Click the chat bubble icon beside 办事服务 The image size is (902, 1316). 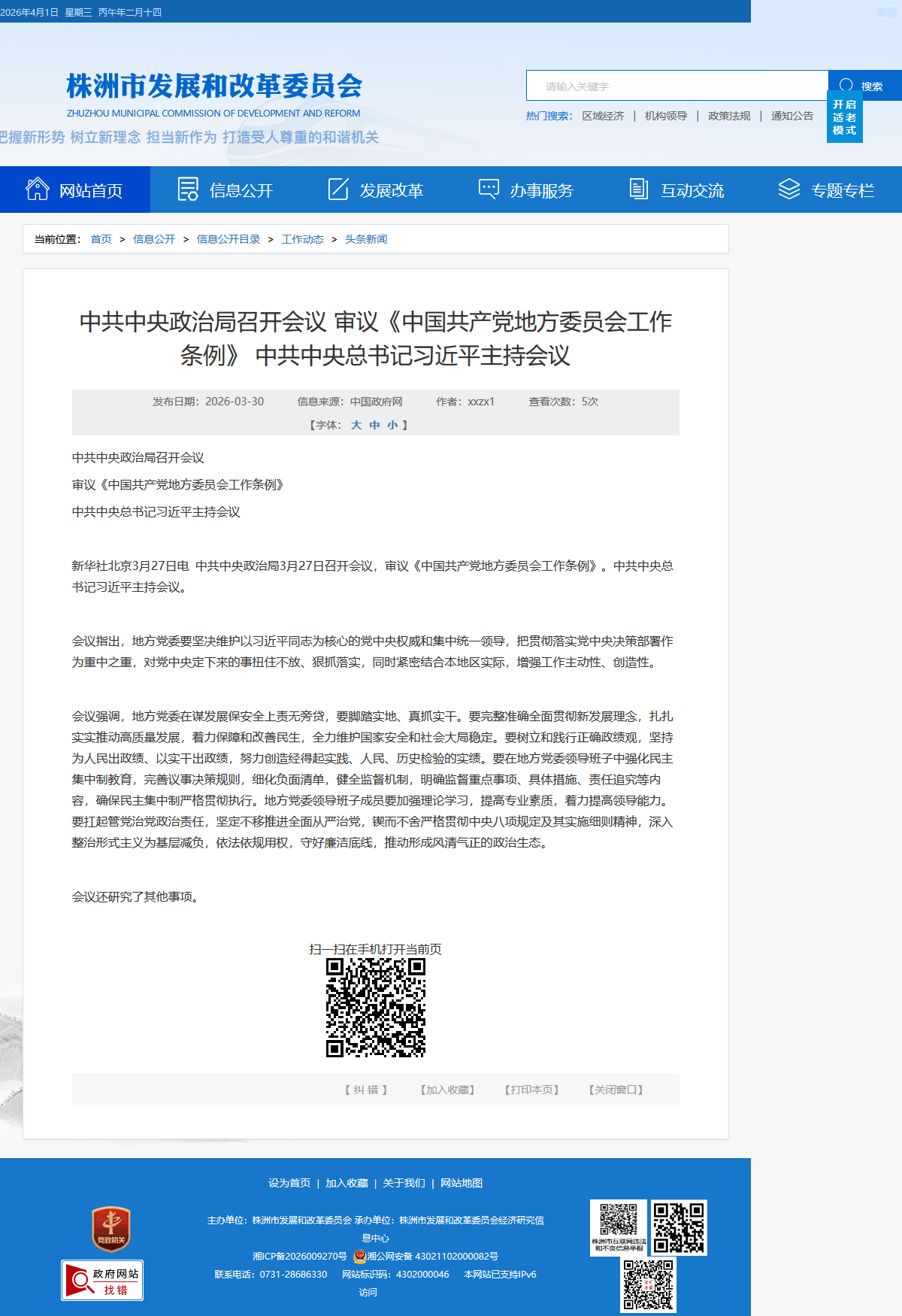click(x=489, y=189)
